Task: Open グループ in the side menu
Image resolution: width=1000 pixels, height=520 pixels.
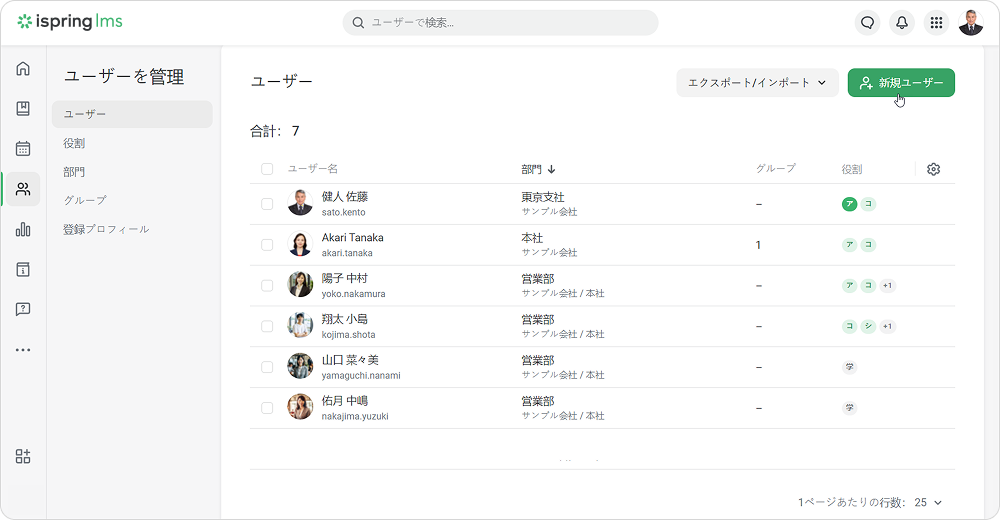Action: click(84, 200)
